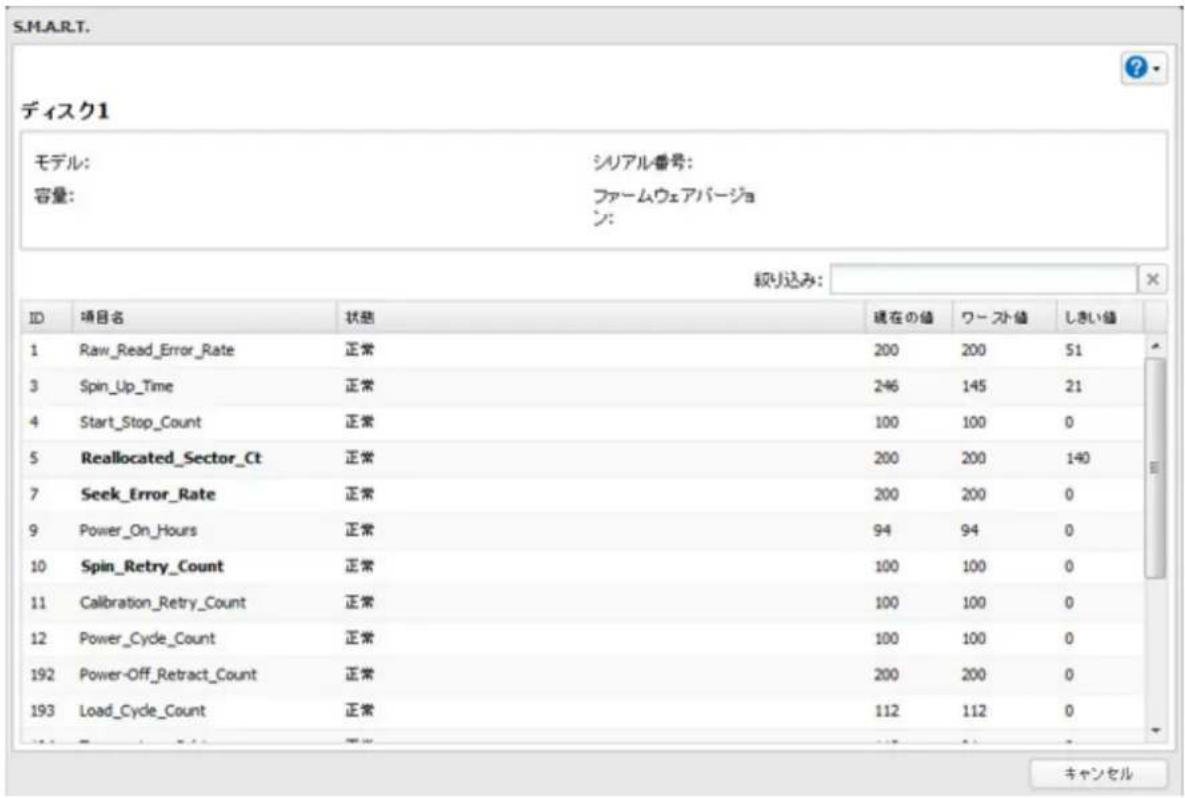The height and width of the screenshot is (798, 1185).
Task: Click threshold 51 for Raw_Read_Error_Rate
Action: click(1074, 350)
